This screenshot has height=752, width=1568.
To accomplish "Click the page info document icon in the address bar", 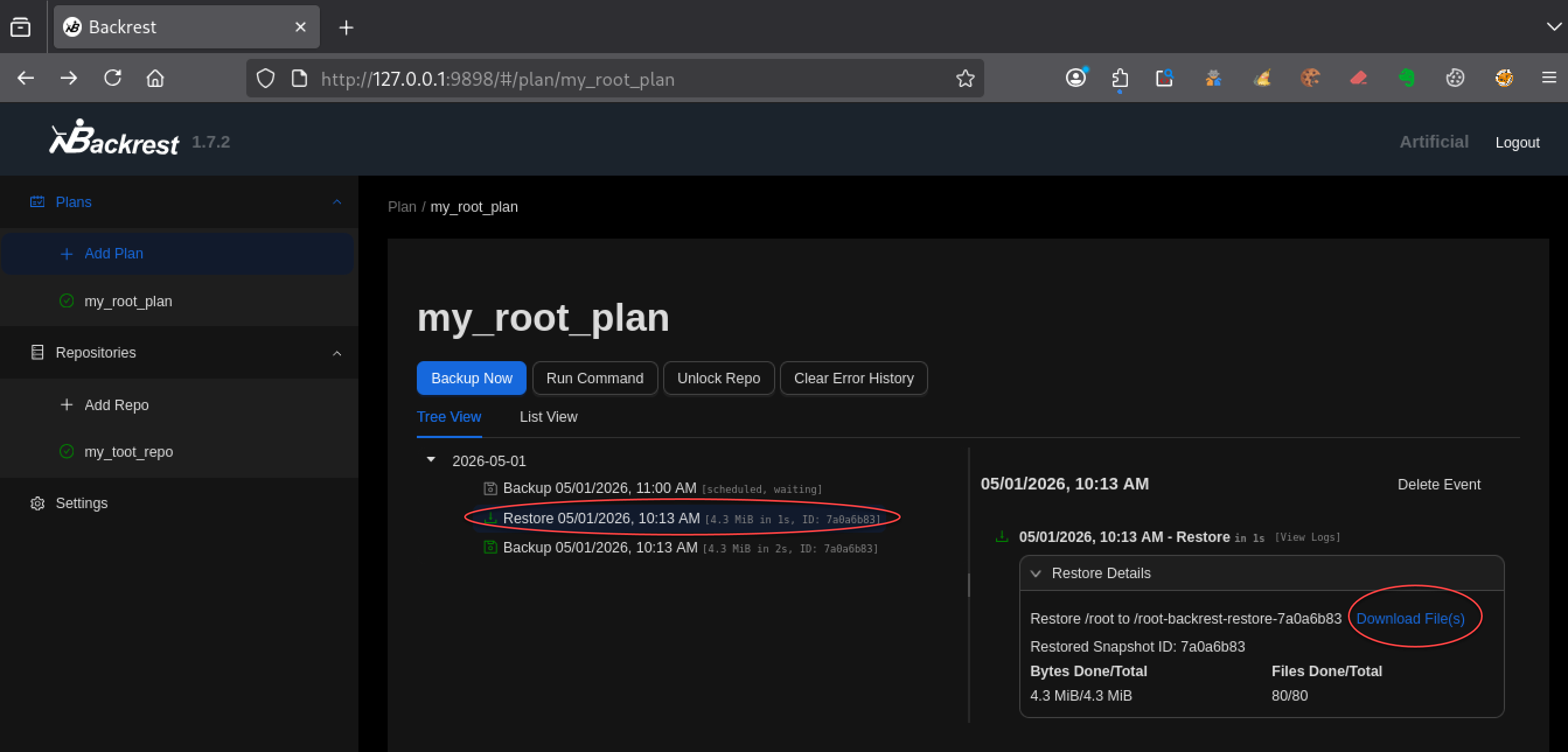I will [x=299, y=79].
